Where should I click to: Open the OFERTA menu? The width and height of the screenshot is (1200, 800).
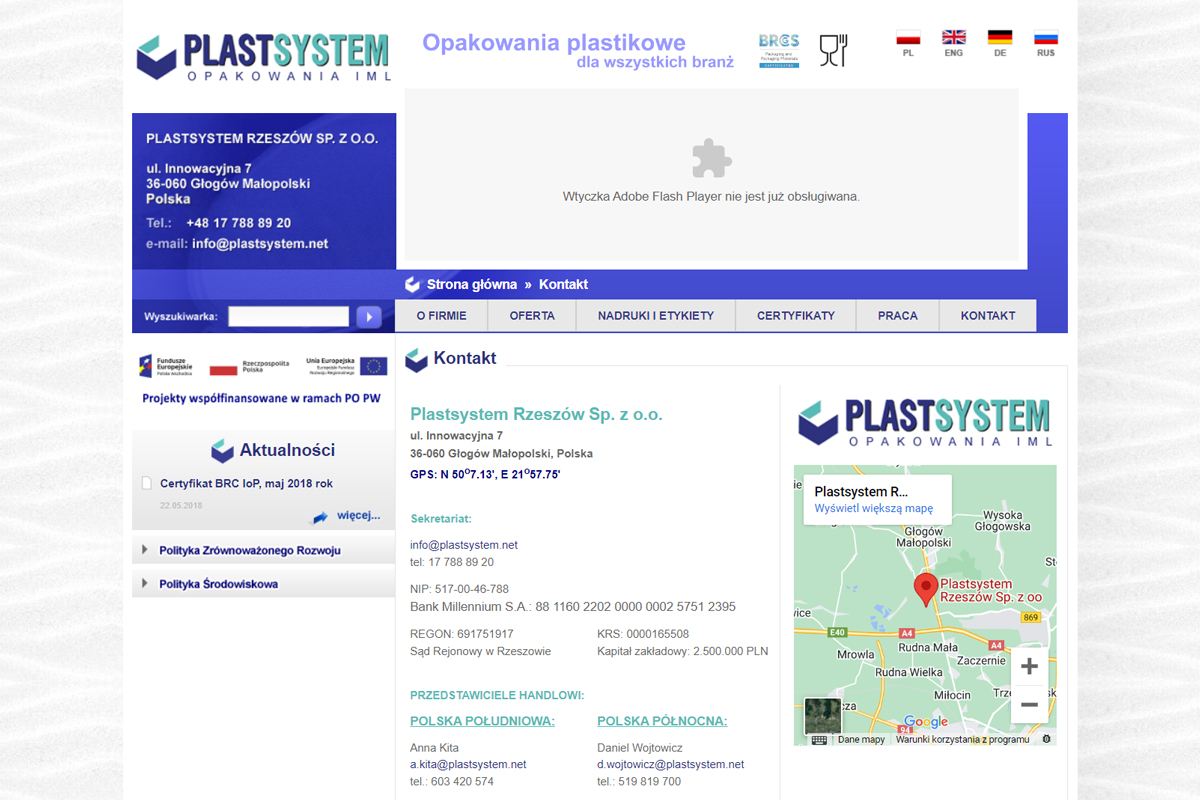click(x=532, y=316)
